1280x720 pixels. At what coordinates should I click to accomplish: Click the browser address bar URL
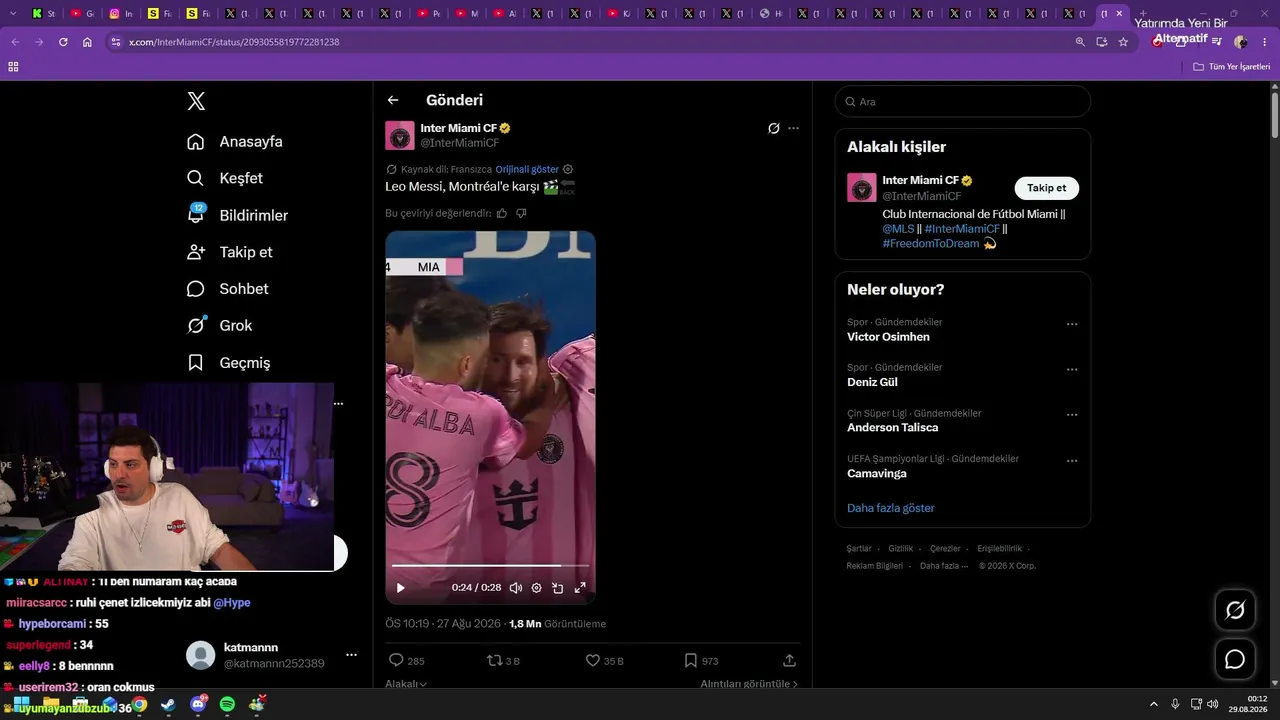pyautogui.click(x=234, y=42)
